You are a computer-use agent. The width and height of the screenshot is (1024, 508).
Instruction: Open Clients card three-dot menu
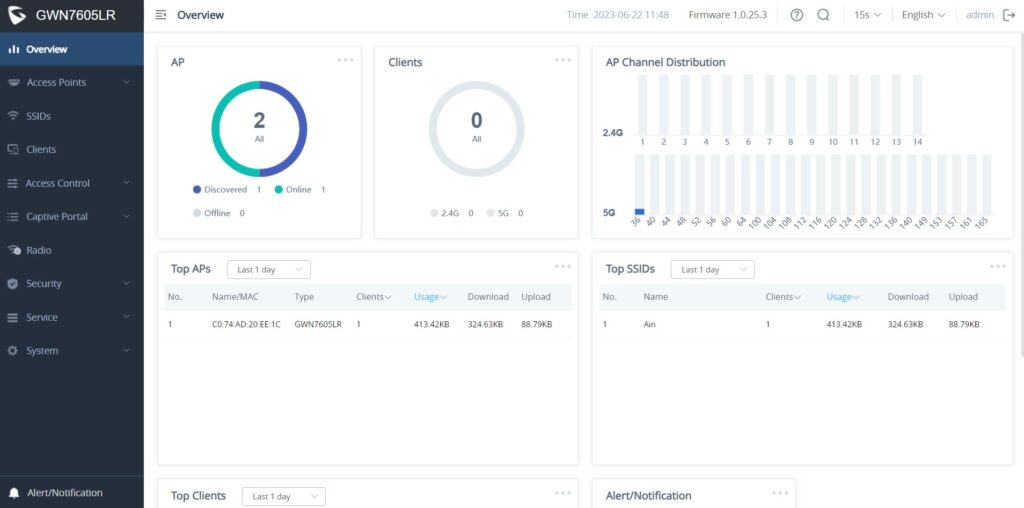pyautogui.click(x=563, y=60)
